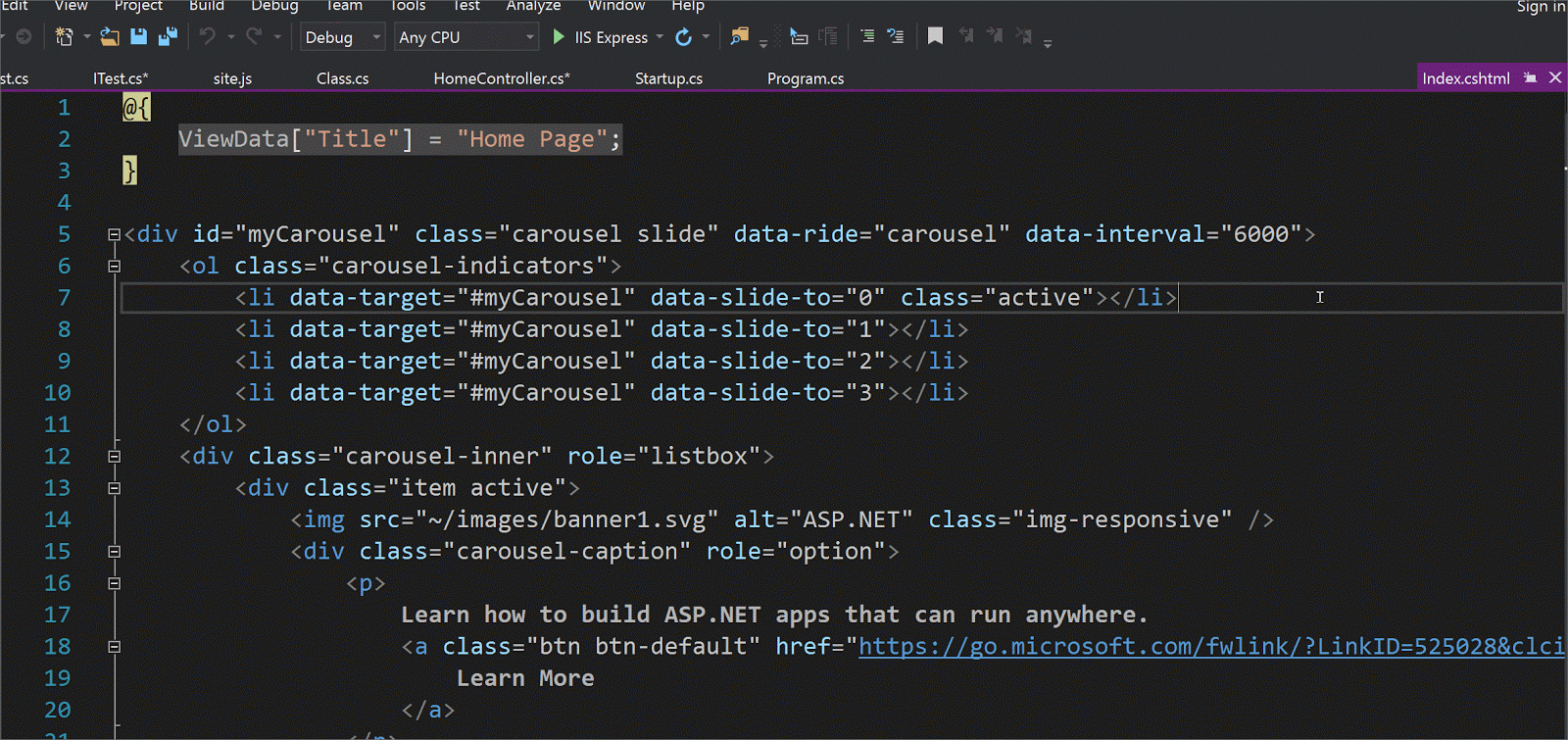Open the Help menu
Image resolution: width=1568 pixels, height=740 pixels.
click(688, 6)
